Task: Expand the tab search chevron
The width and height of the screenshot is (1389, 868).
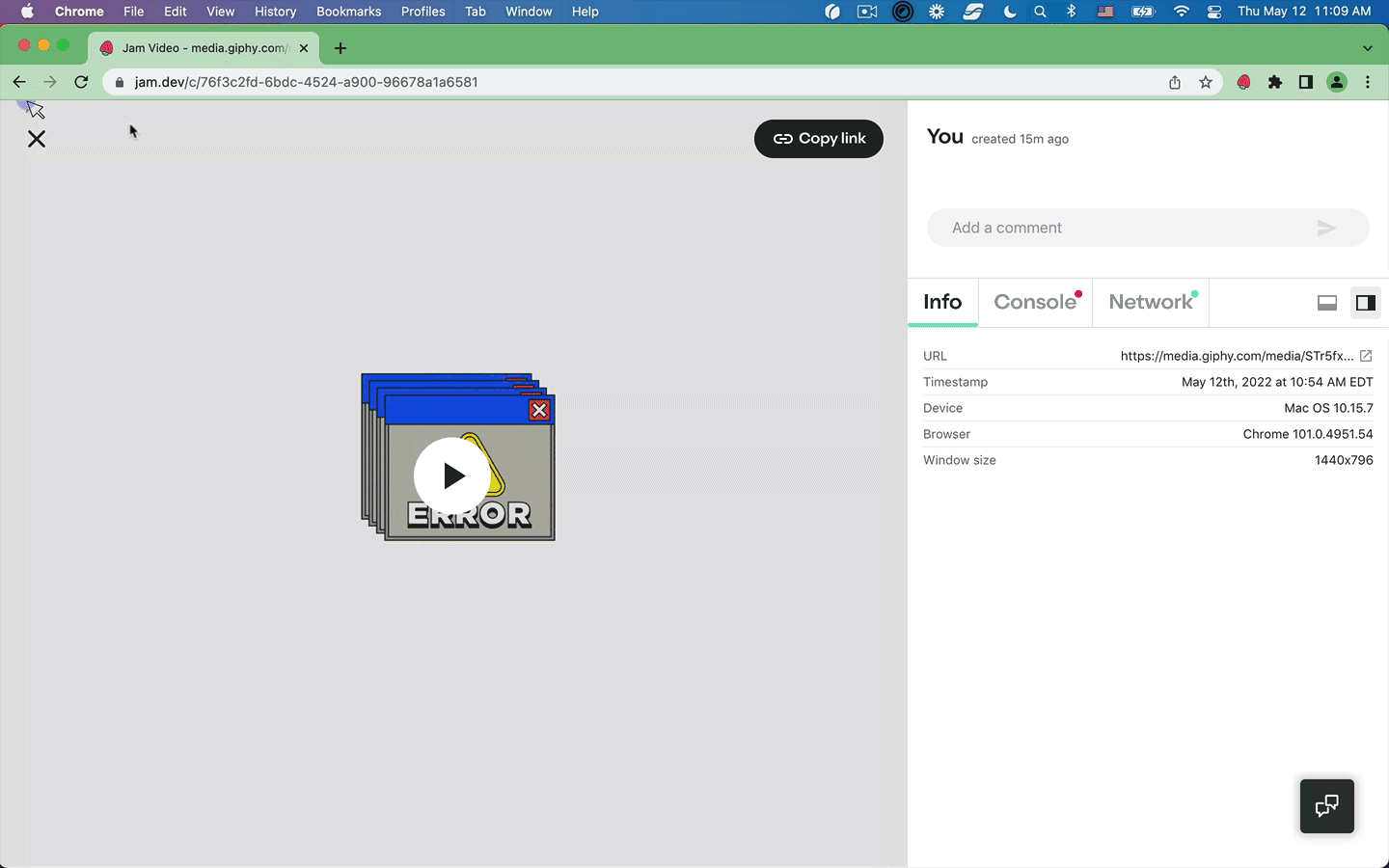Action: point(1367,48)
